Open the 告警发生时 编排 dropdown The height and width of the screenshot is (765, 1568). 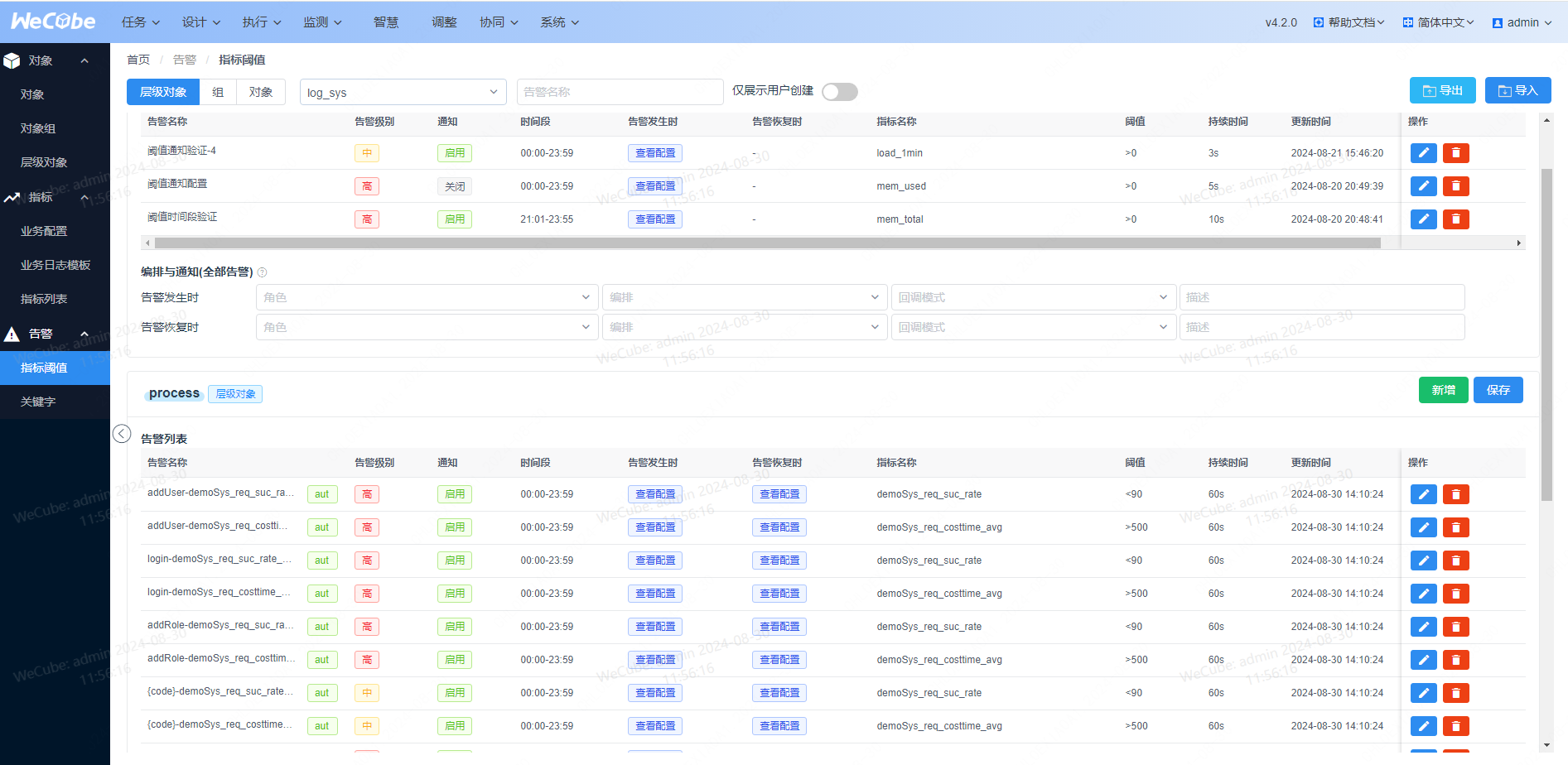[x=744, y=297]
